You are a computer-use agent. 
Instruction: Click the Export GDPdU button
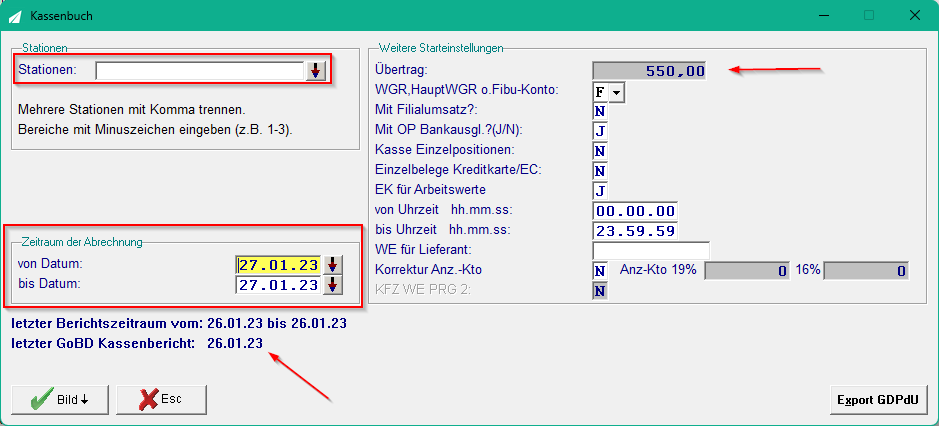pos(877,400)
